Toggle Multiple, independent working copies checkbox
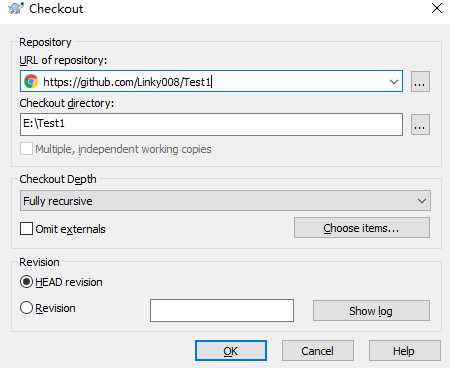This screenshot has height=368, width=450. coord(26,149)
